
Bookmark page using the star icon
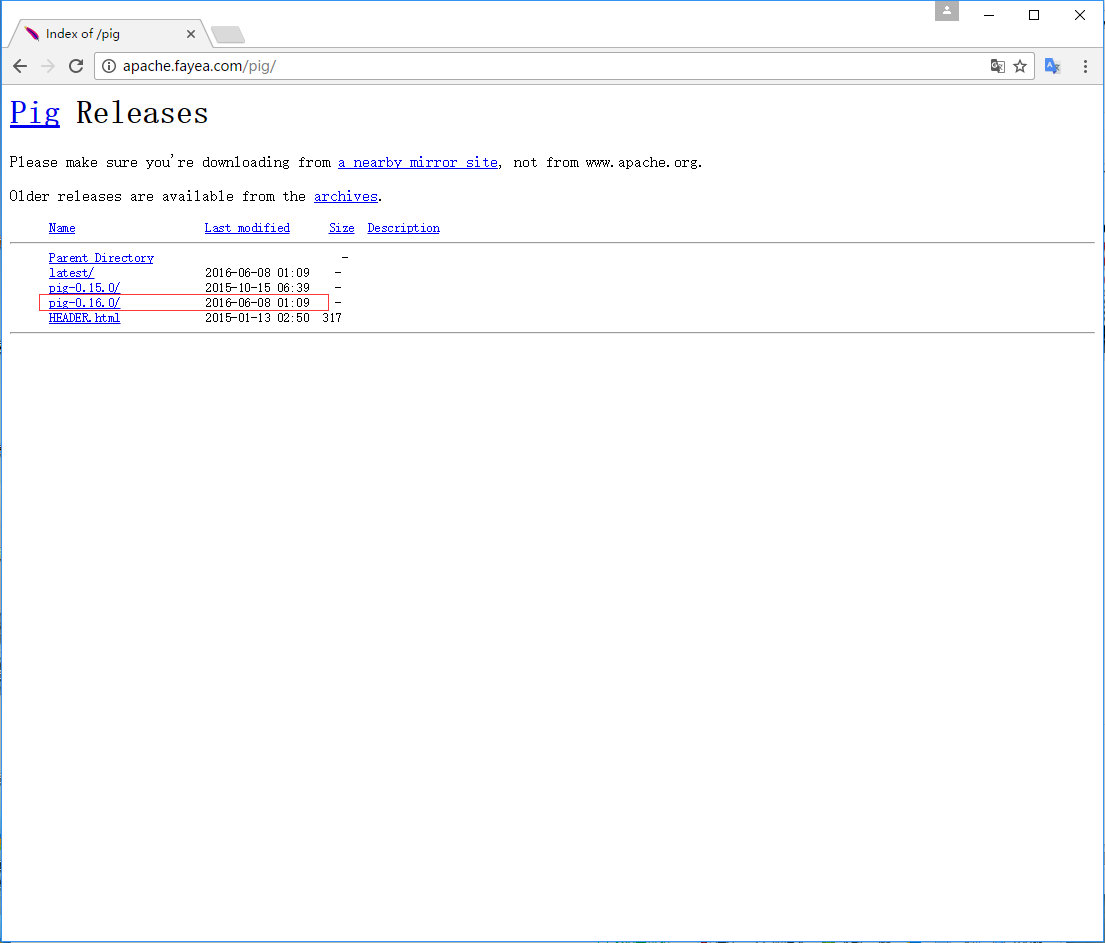(1020, 66)
